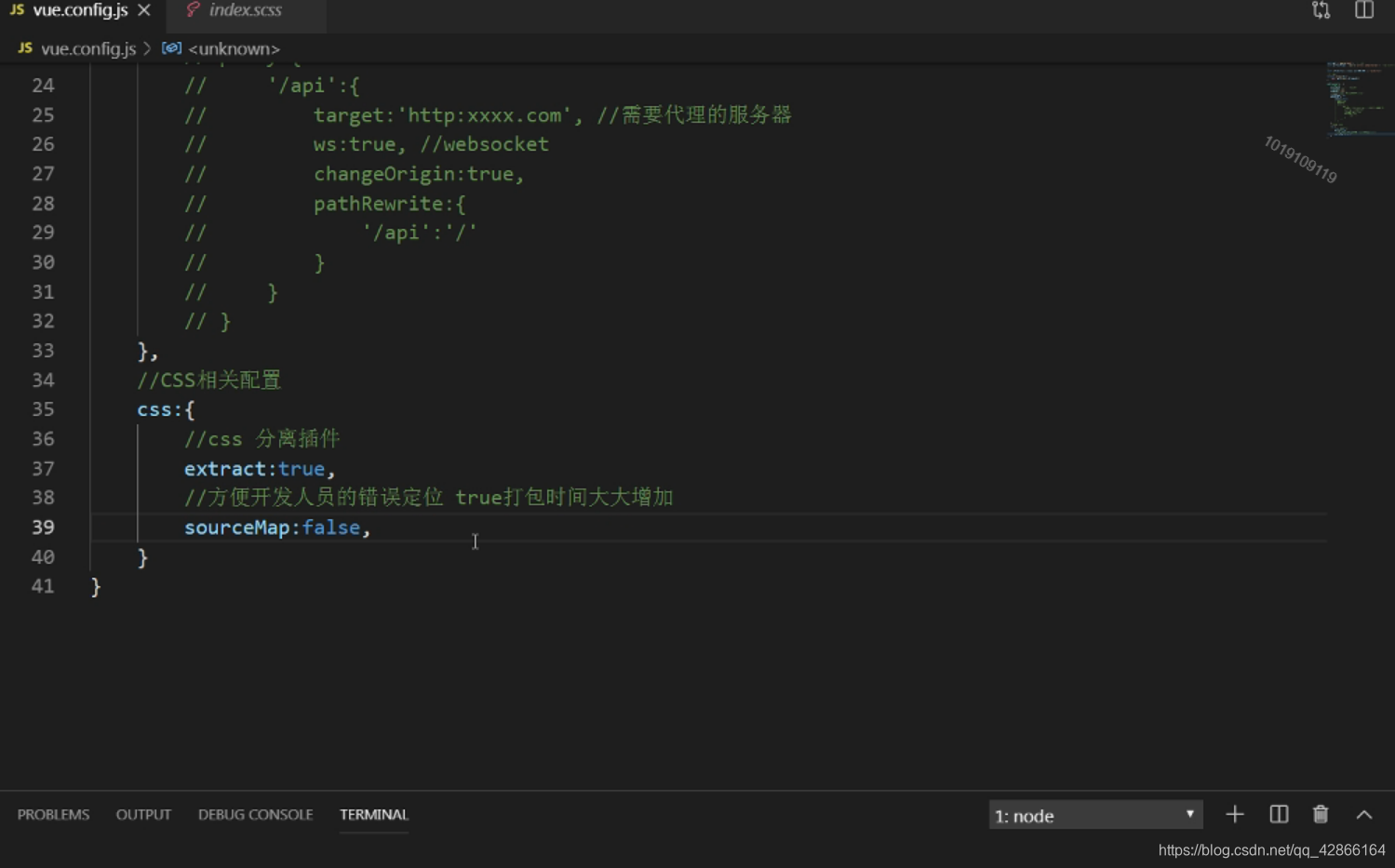Split the terminal pane
The height and width of the screenshot is (868, 1395).
(1279, 815)
